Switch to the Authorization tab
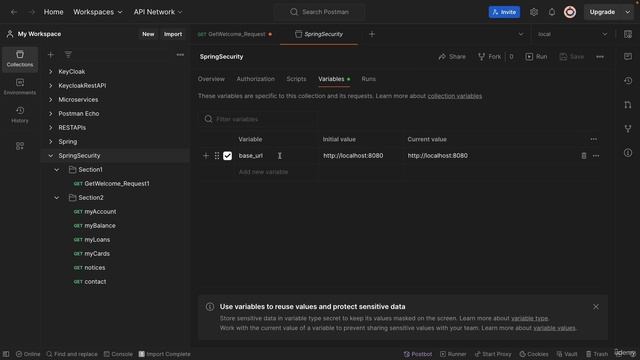The width and height of the screenshot is (640, 360). pyautogui.click(x=256, y=79)
